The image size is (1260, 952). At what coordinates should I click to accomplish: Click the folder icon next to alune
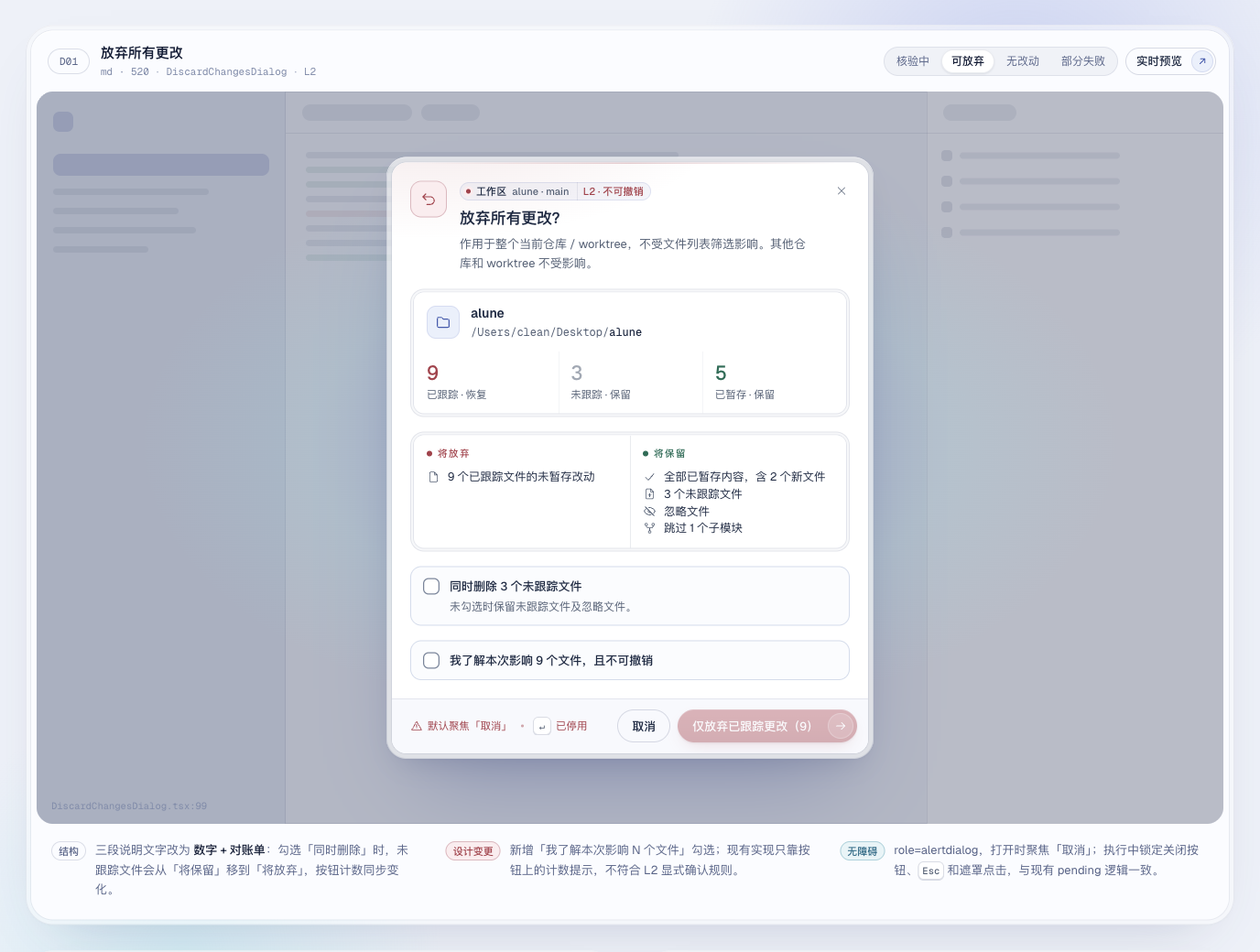pyautogui.click(x=443, y=322)
